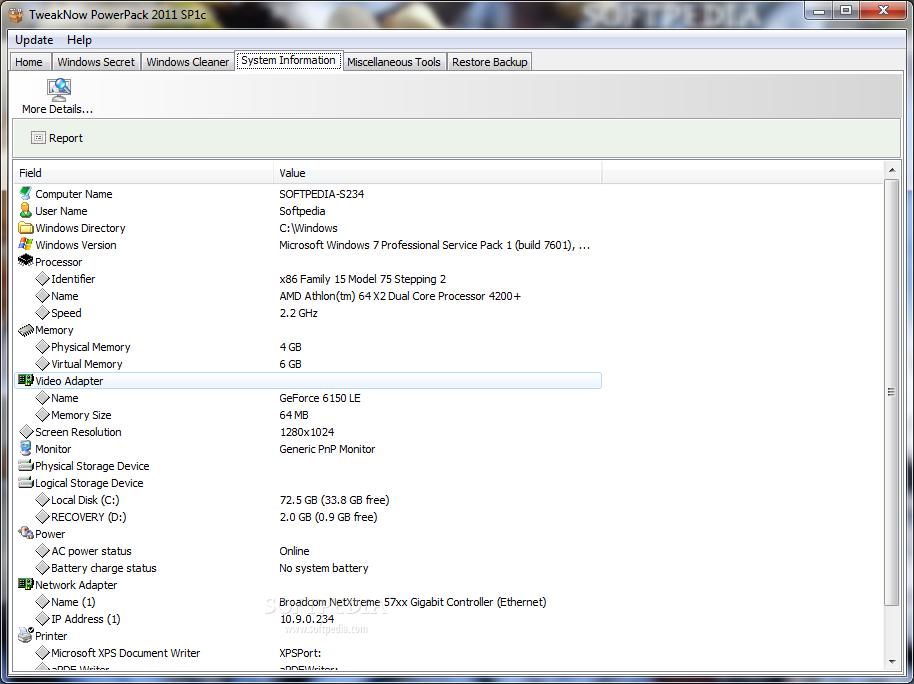Select the Logical Storage Device row

[308, 483]
